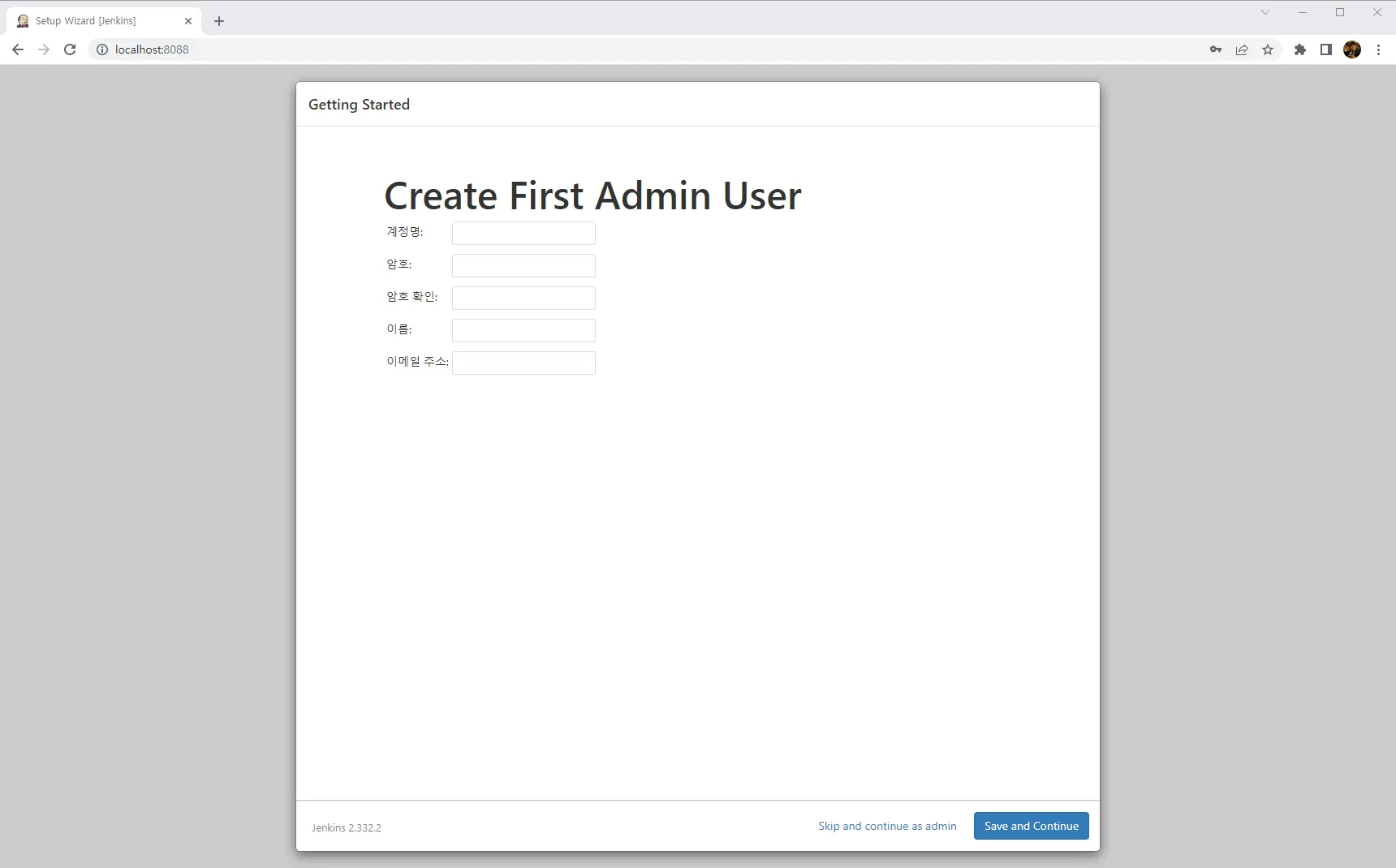Click the 이름 full name field

(523, 331)
